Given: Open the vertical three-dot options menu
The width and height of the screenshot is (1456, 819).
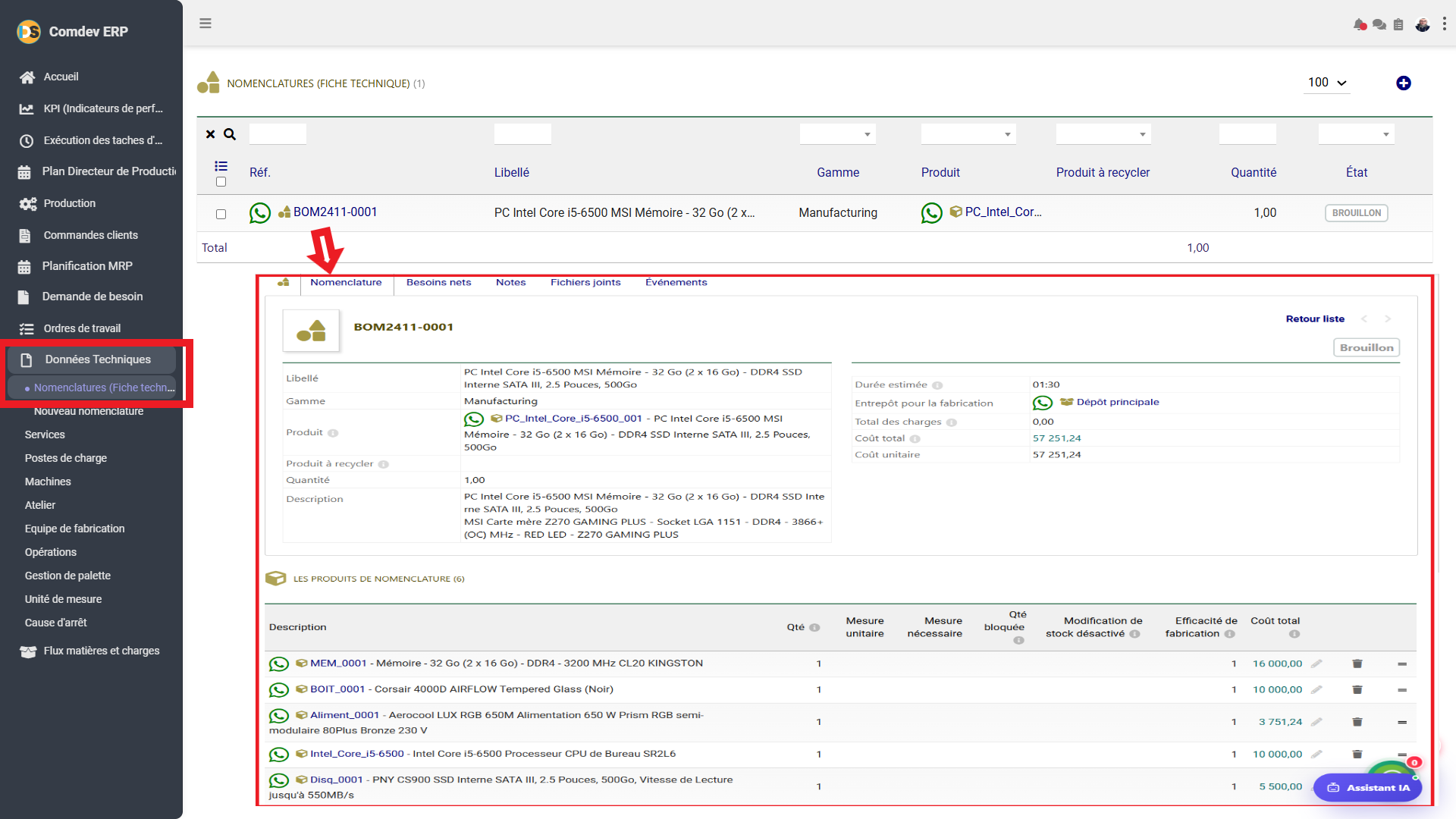Looking at the screenshot, I should point(1444,24).
